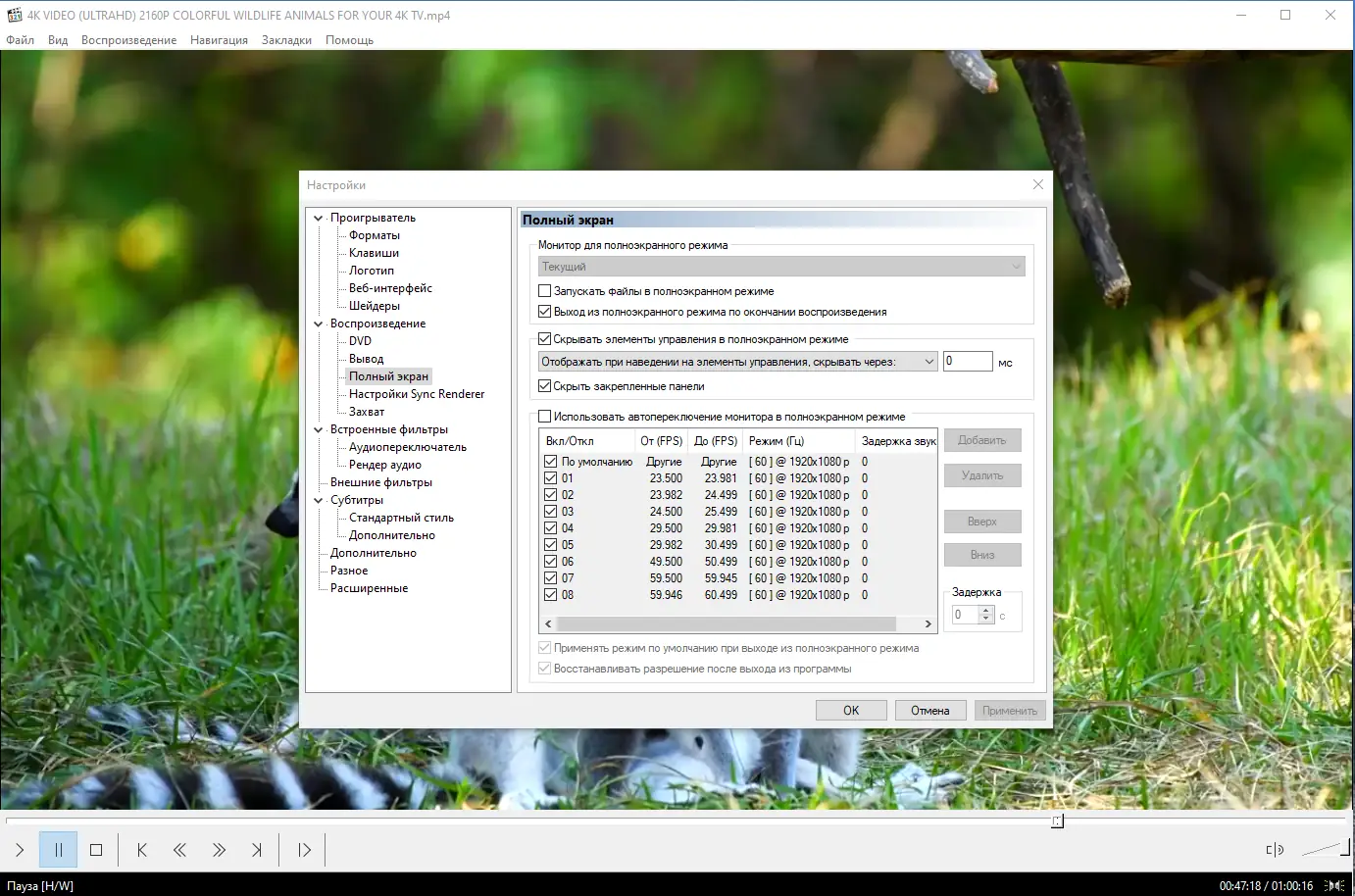
Task: Open the Помощь menu
Action: (349, 40)
